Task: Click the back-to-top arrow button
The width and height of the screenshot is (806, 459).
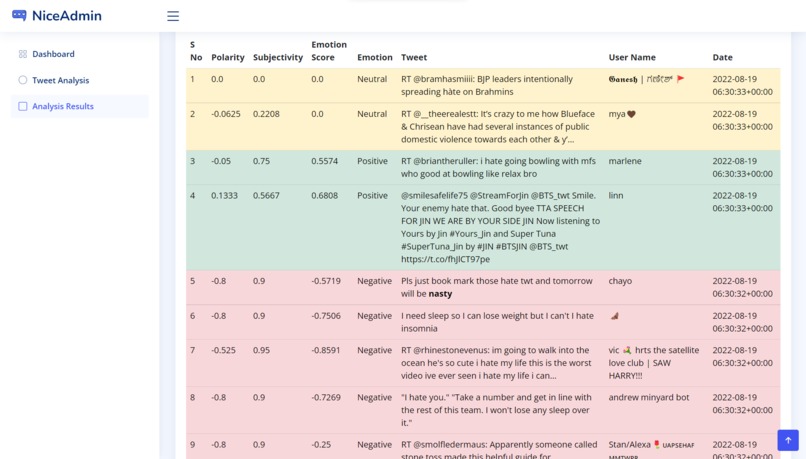Action: [x=787, y=440]
